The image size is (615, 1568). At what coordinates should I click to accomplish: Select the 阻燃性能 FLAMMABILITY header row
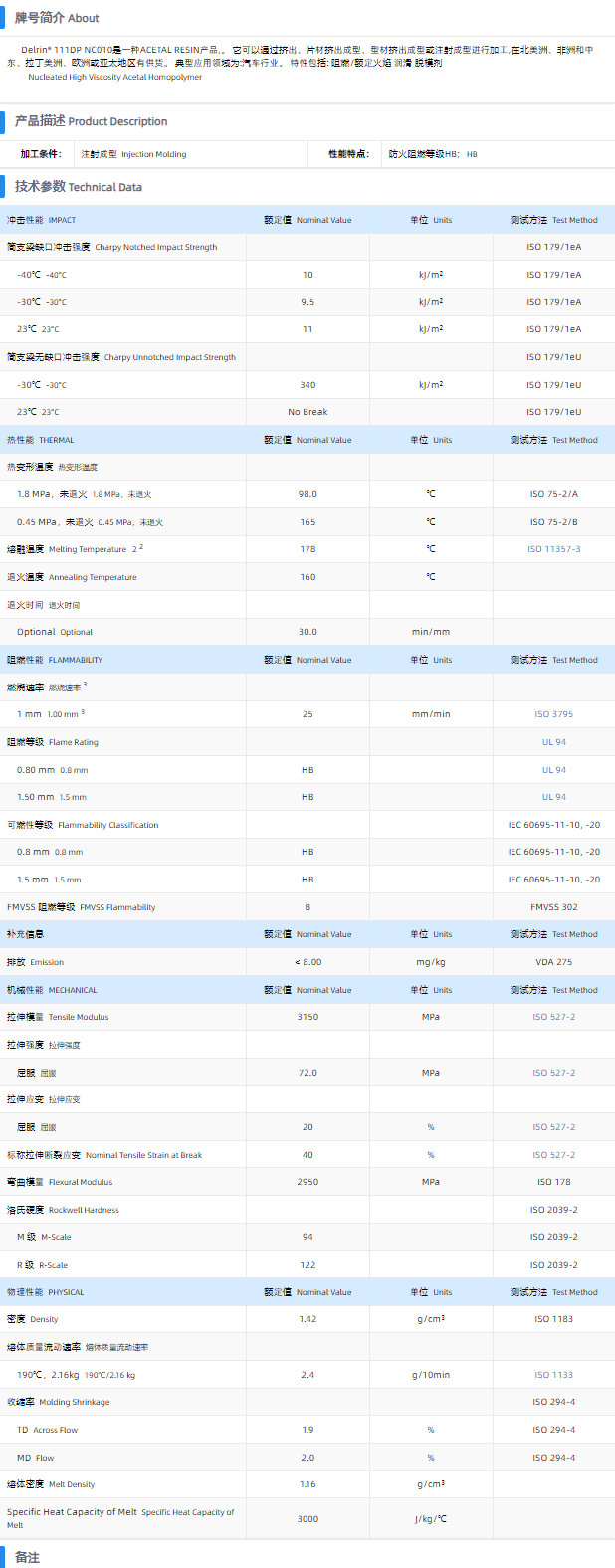click(x=55, y=660)
